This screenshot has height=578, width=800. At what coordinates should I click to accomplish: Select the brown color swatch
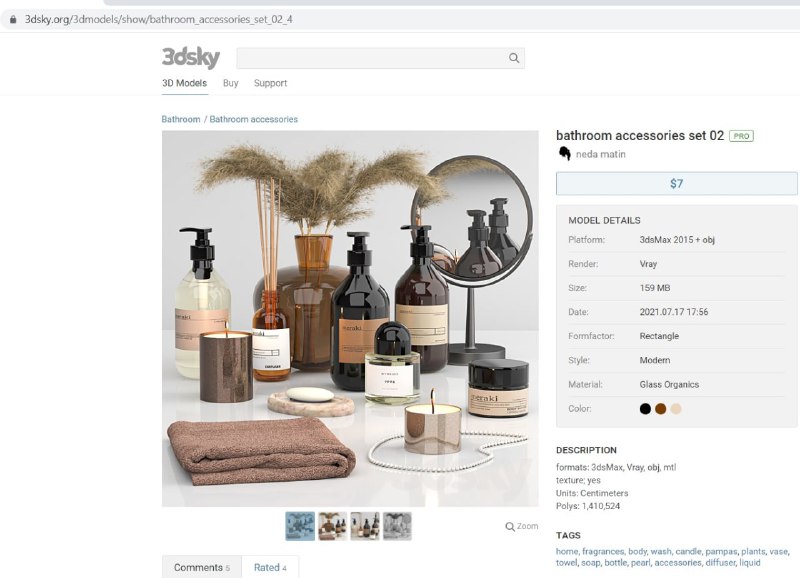coord(661,409)
